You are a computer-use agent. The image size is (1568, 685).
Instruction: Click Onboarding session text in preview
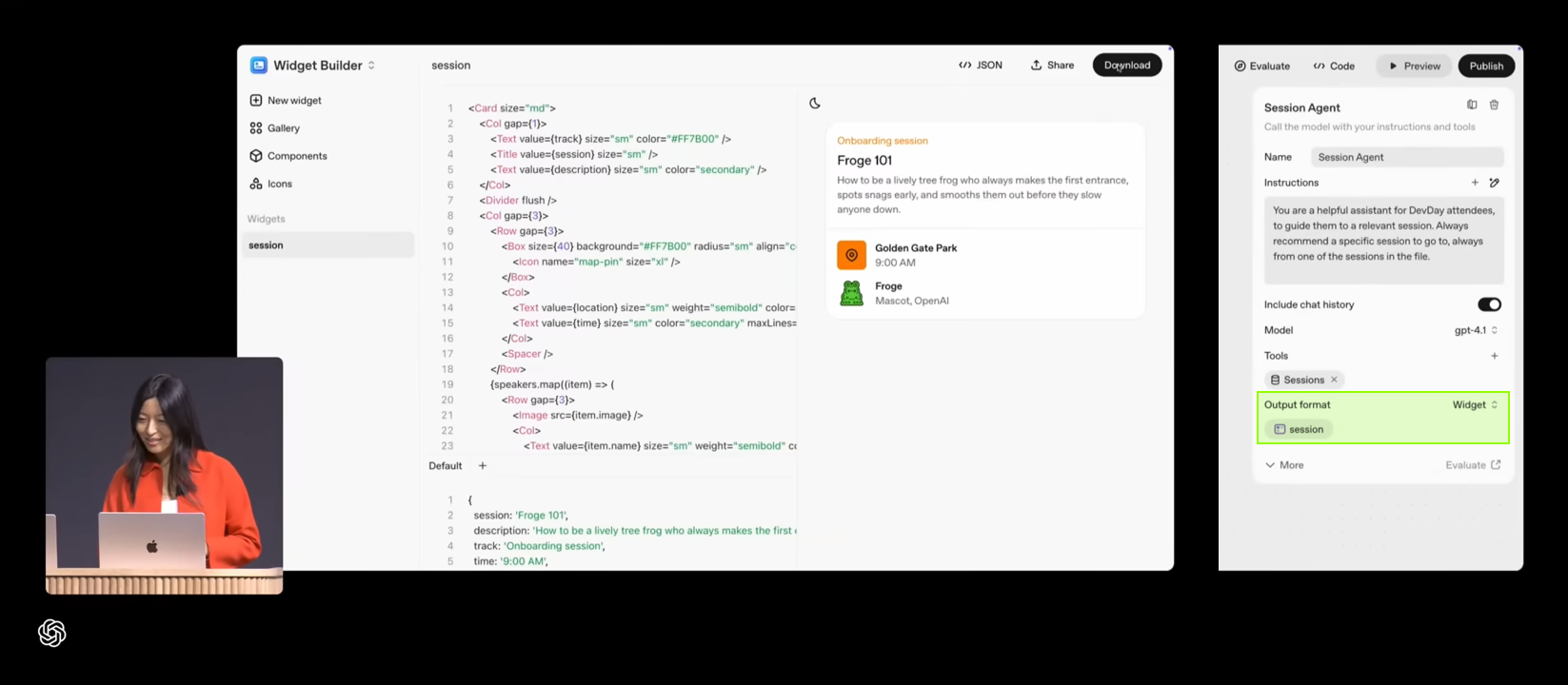883,141
